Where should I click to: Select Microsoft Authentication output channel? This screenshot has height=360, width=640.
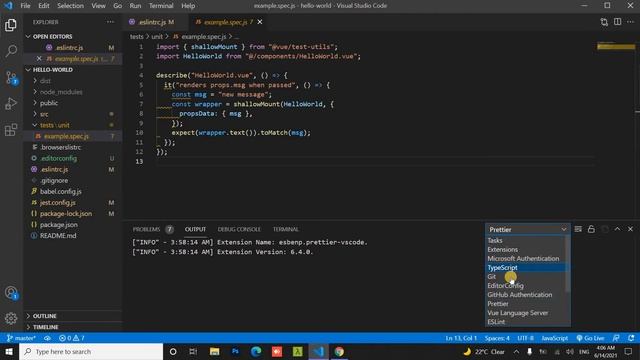(525, 258)
